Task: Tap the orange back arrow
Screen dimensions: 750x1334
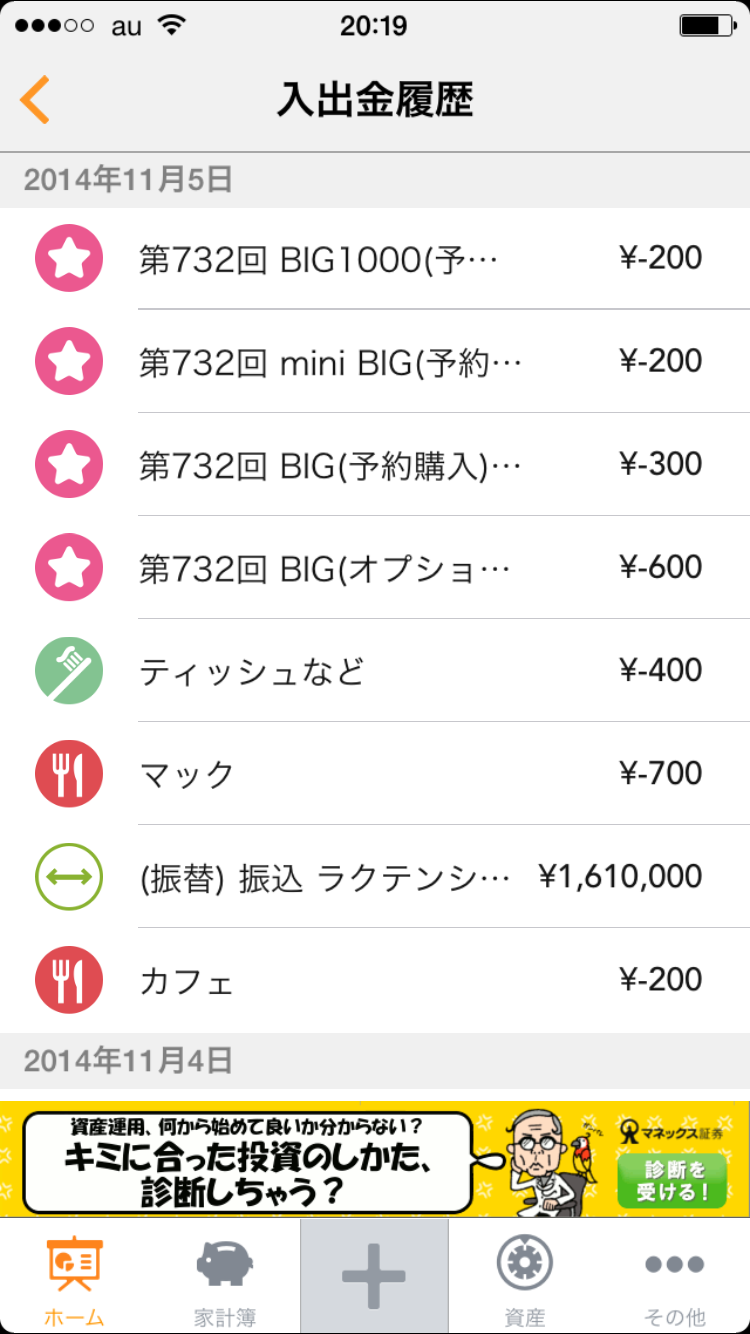Action: coord(35,100)
